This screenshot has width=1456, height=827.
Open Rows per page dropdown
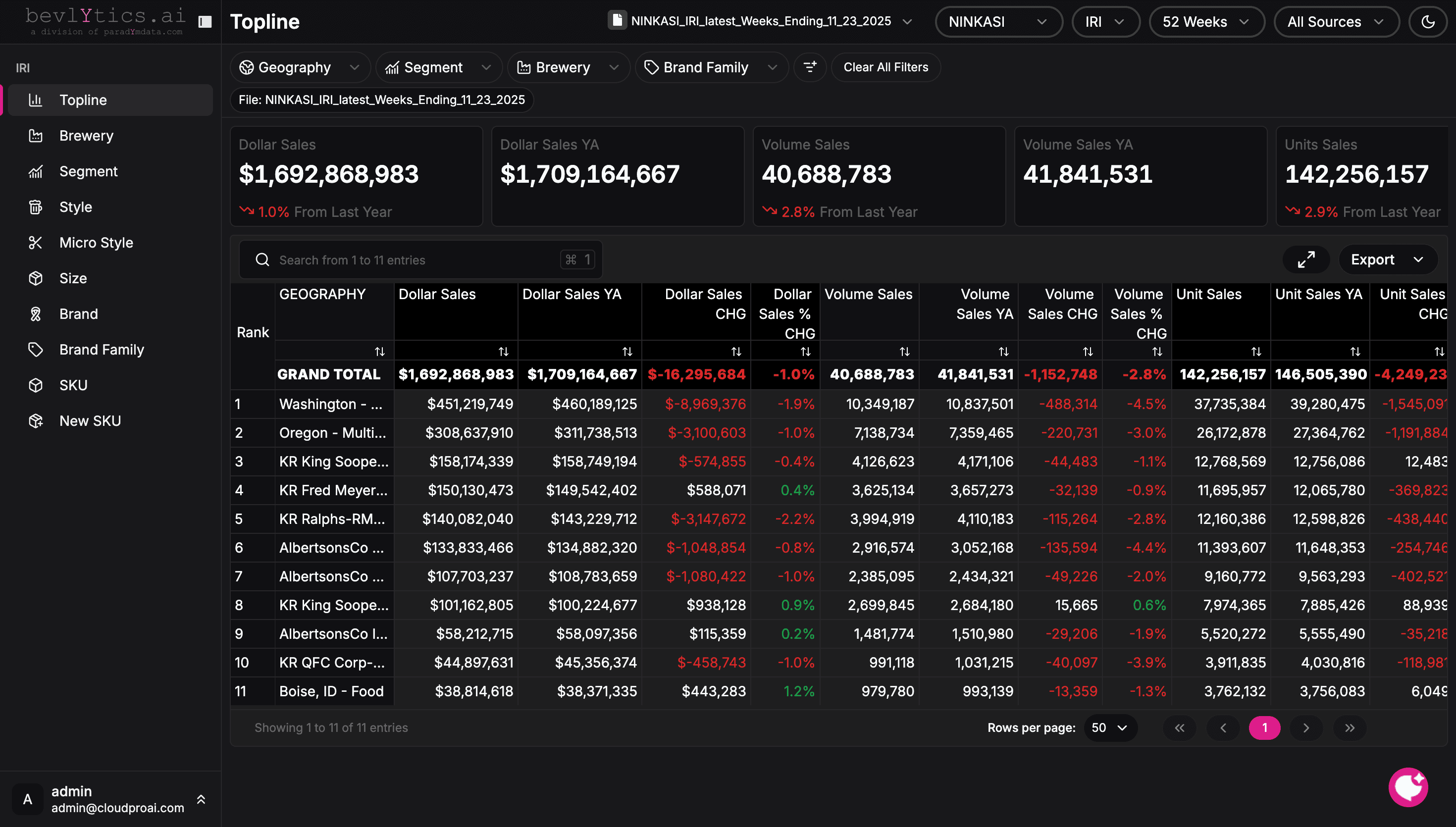point(1110,727)
